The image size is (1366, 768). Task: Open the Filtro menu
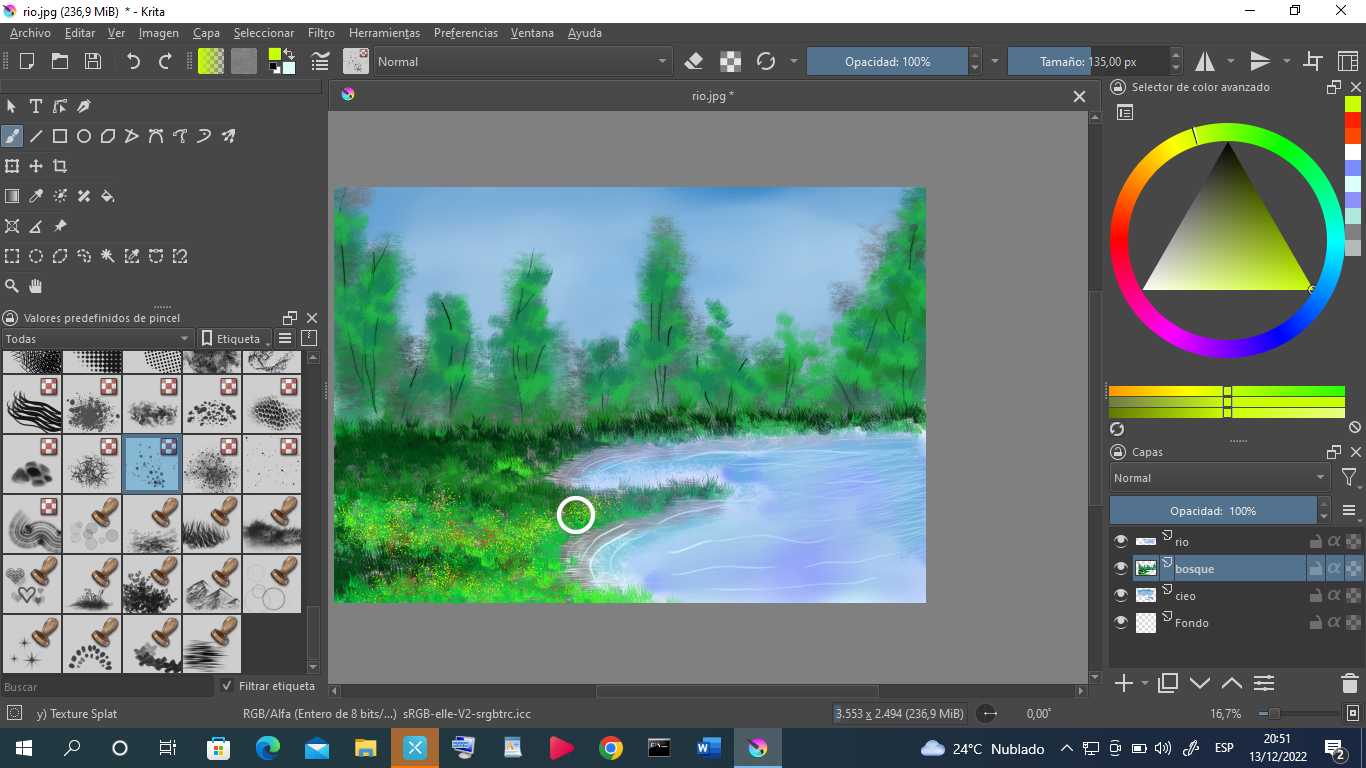321,33
